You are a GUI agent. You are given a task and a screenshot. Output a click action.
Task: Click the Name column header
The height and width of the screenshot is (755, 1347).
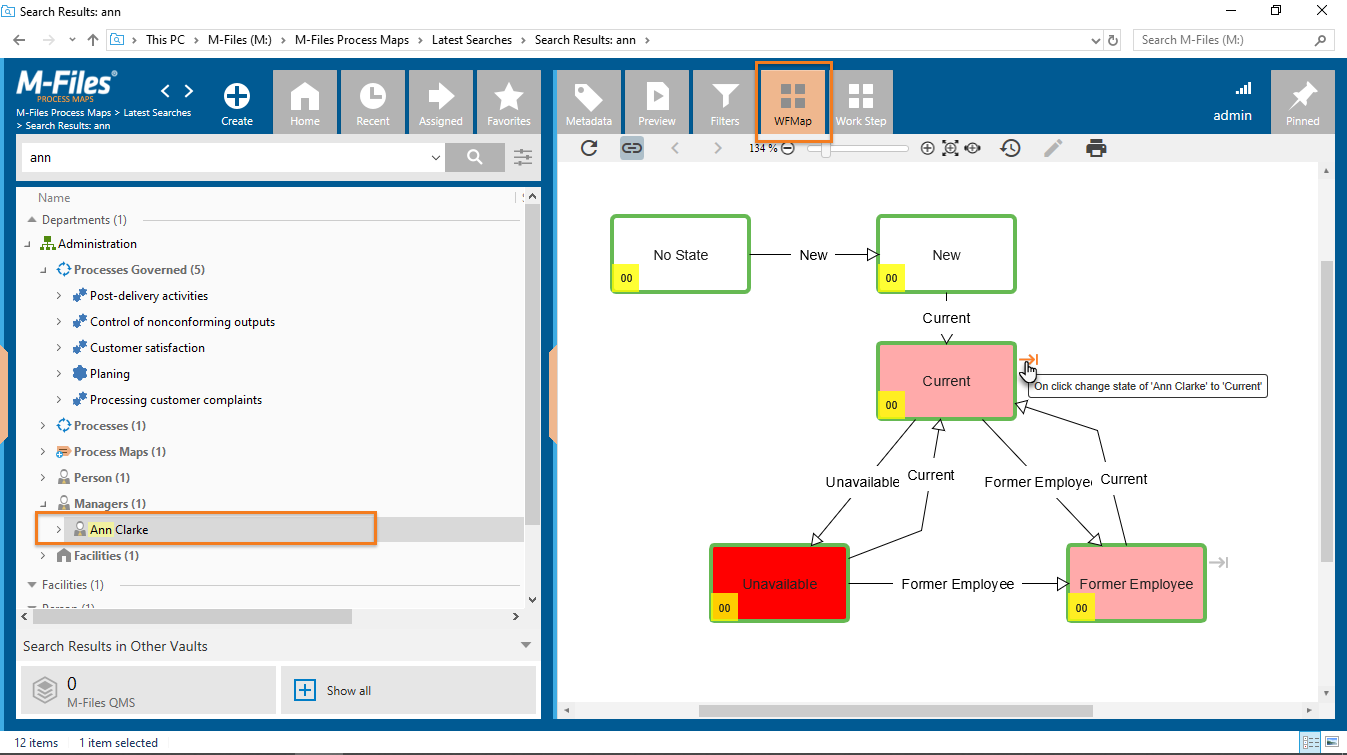54,198
